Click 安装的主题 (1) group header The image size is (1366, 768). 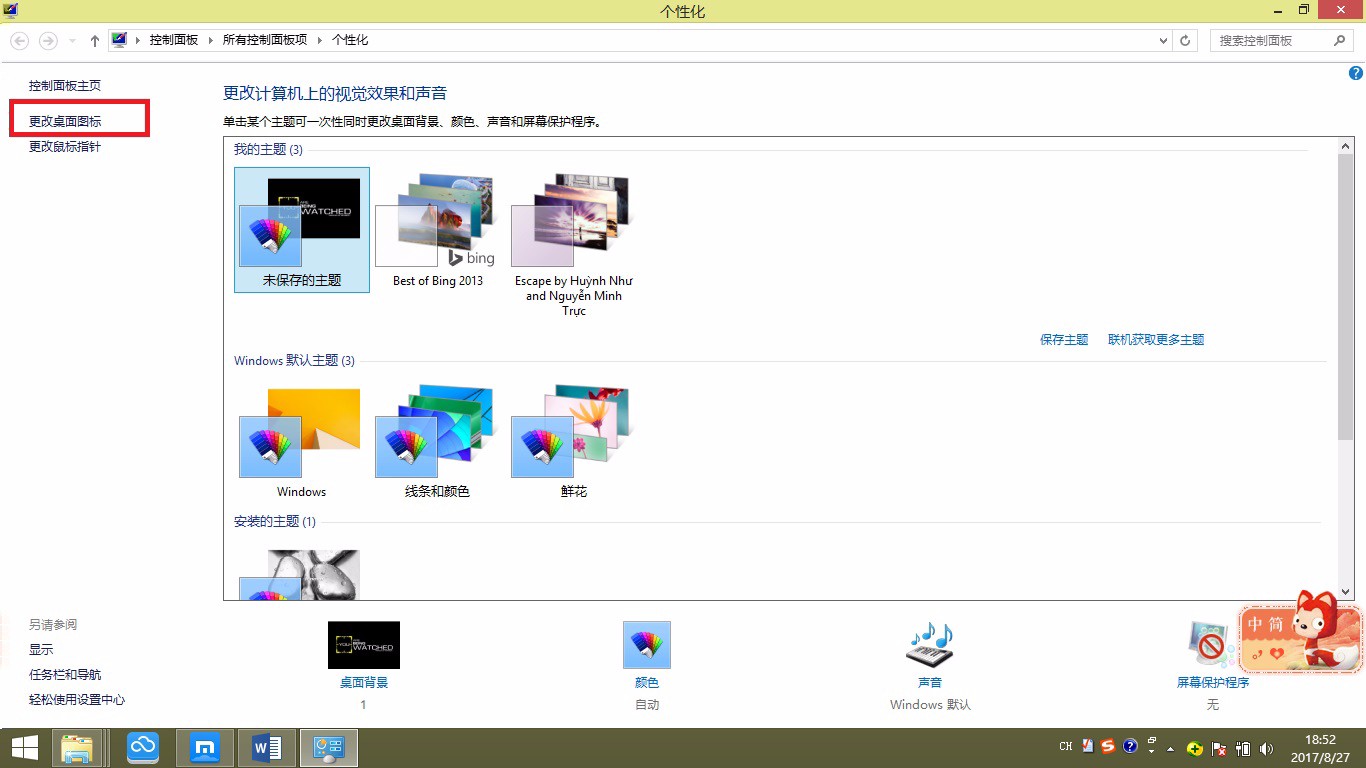[x=275, y=522]
